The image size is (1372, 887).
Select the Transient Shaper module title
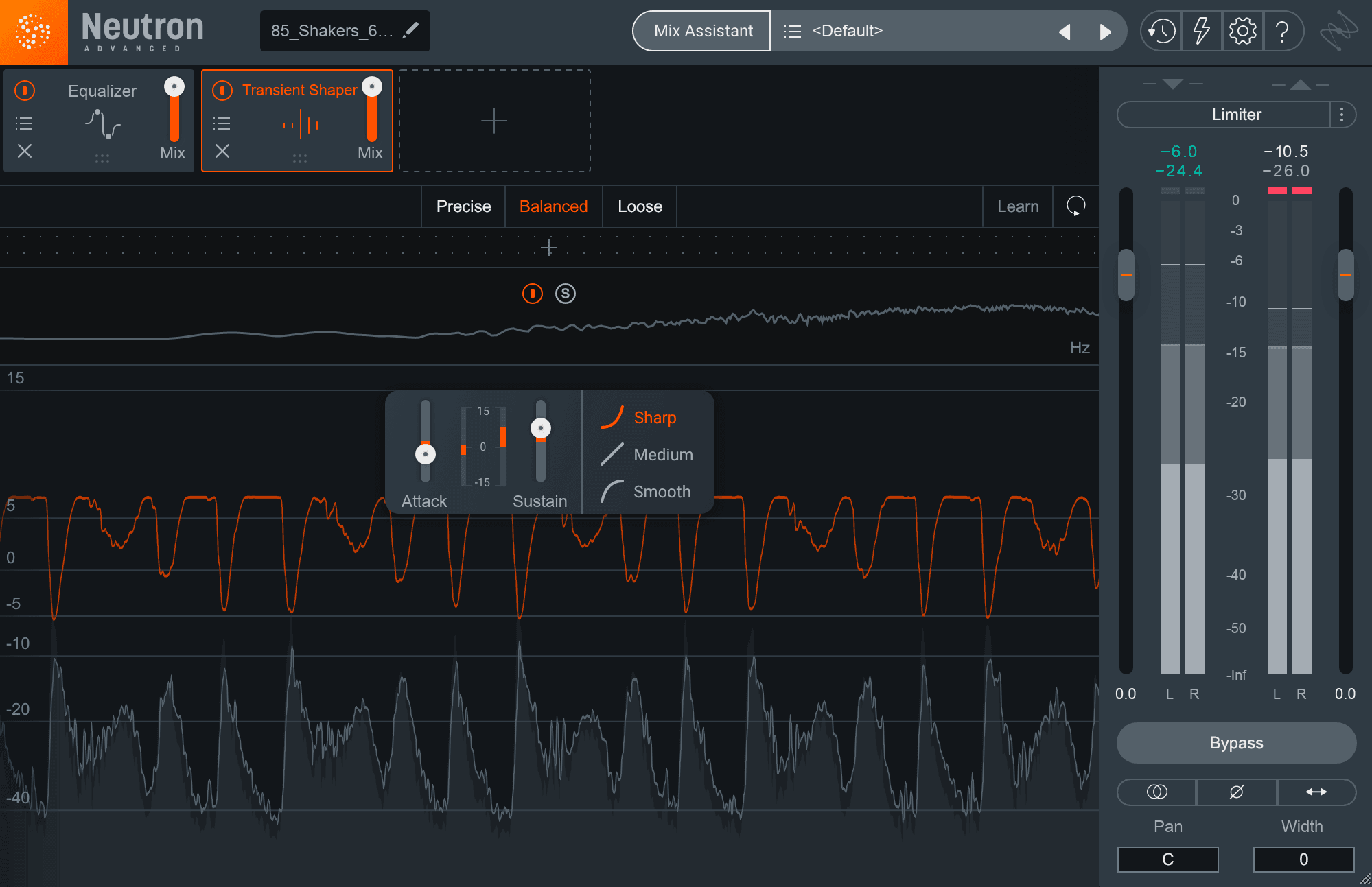(299, 90)
